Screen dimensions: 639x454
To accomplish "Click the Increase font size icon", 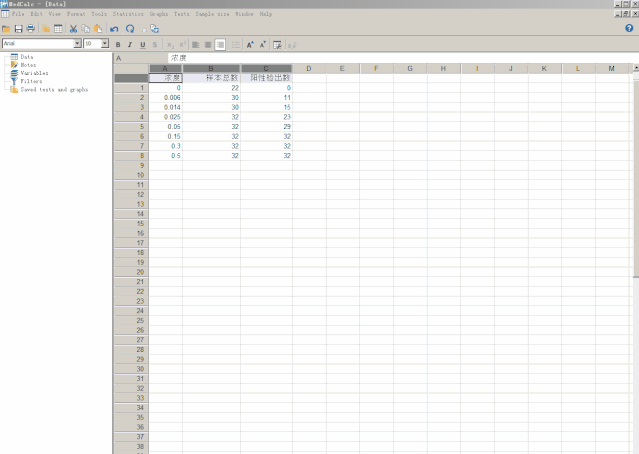I will tap(250, 45).
